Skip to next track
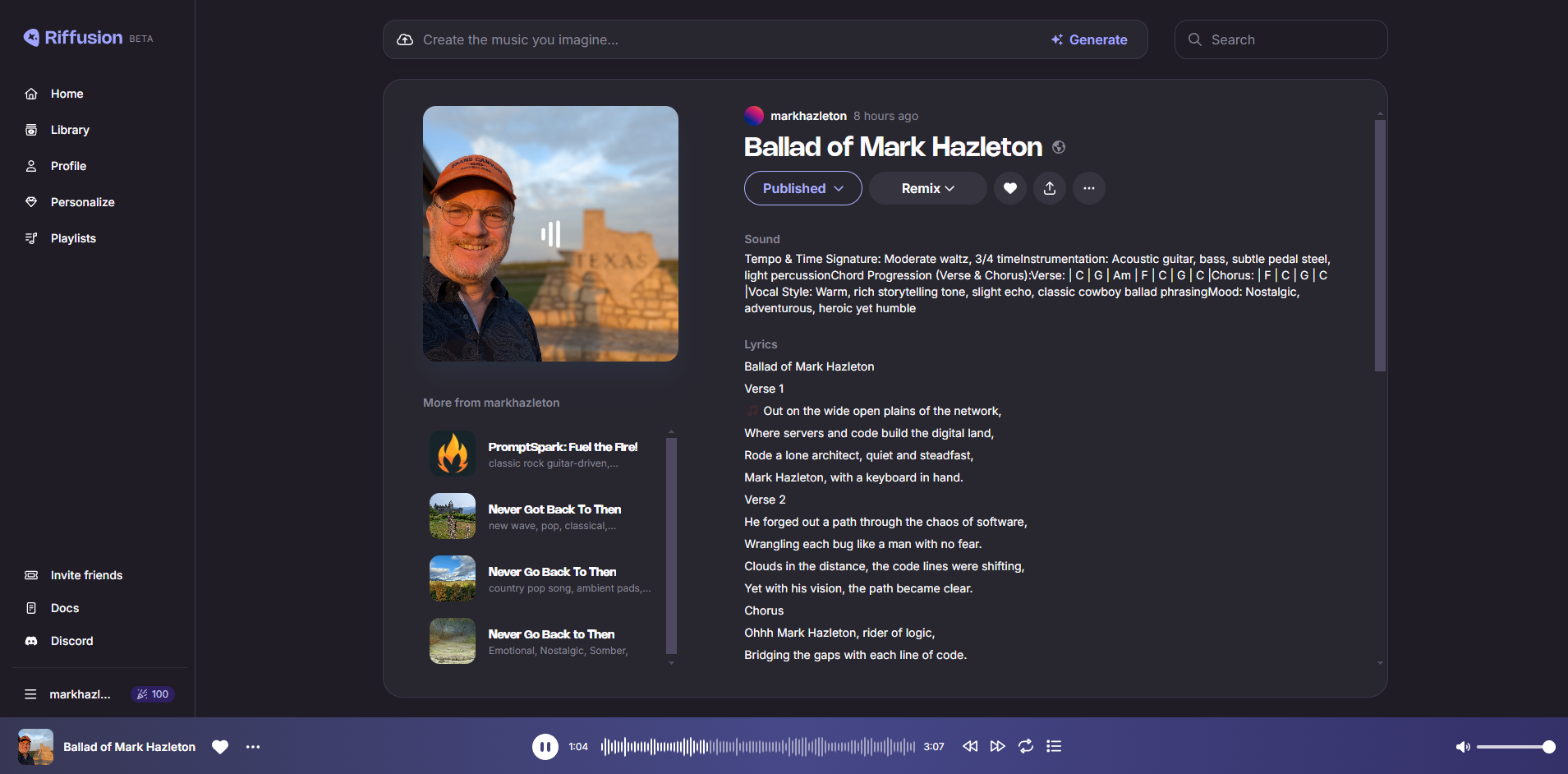Image resolution: width=1568 pixels, height=774 pixels. coord(998,746)
